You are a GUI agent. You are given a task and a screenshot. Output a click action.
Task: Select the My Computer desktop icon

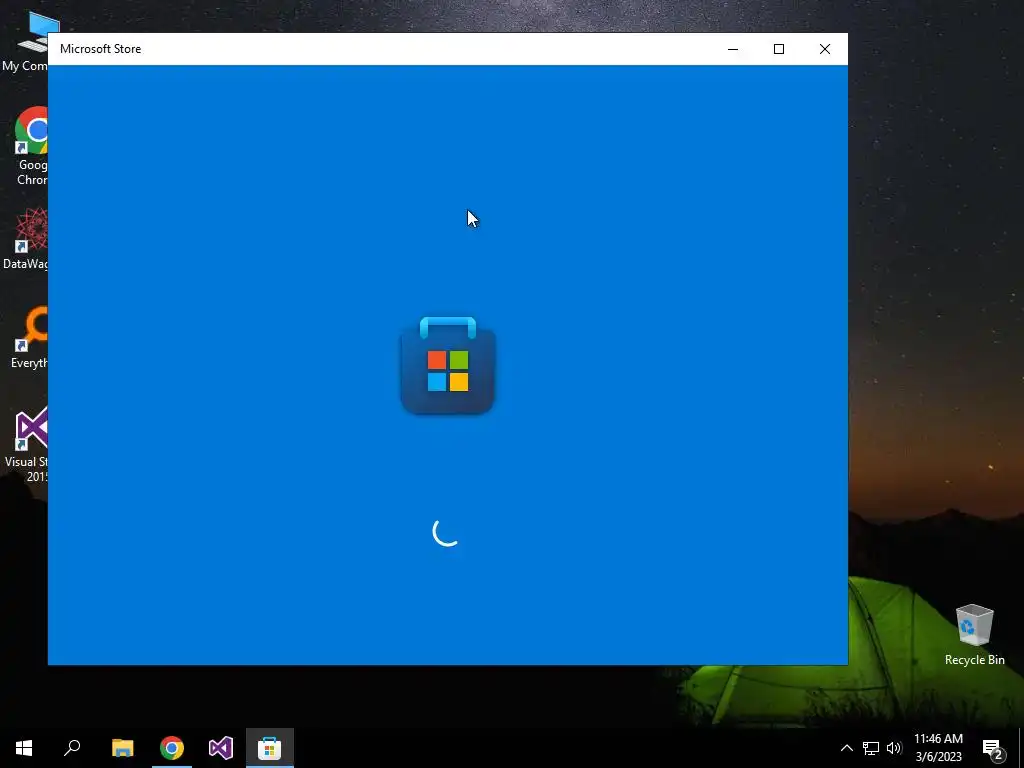point(26,42)
